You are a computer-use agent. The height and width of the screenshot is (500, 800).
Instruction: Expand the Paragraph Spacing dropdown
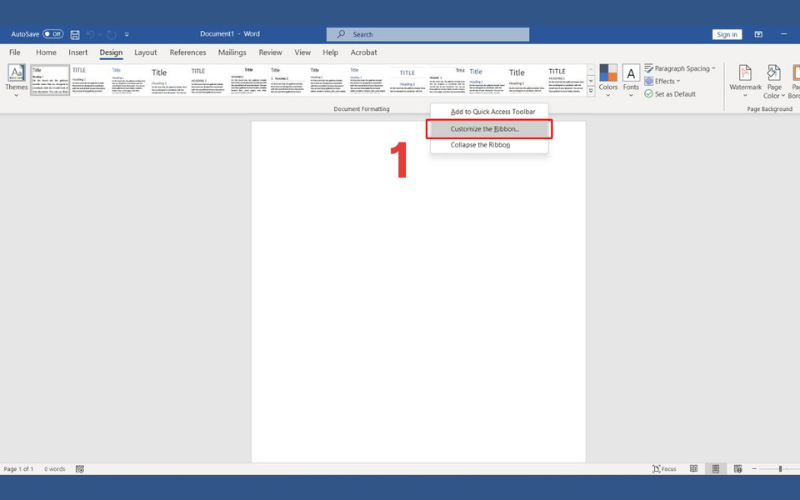pyautogui.click(x=680, y=69)
